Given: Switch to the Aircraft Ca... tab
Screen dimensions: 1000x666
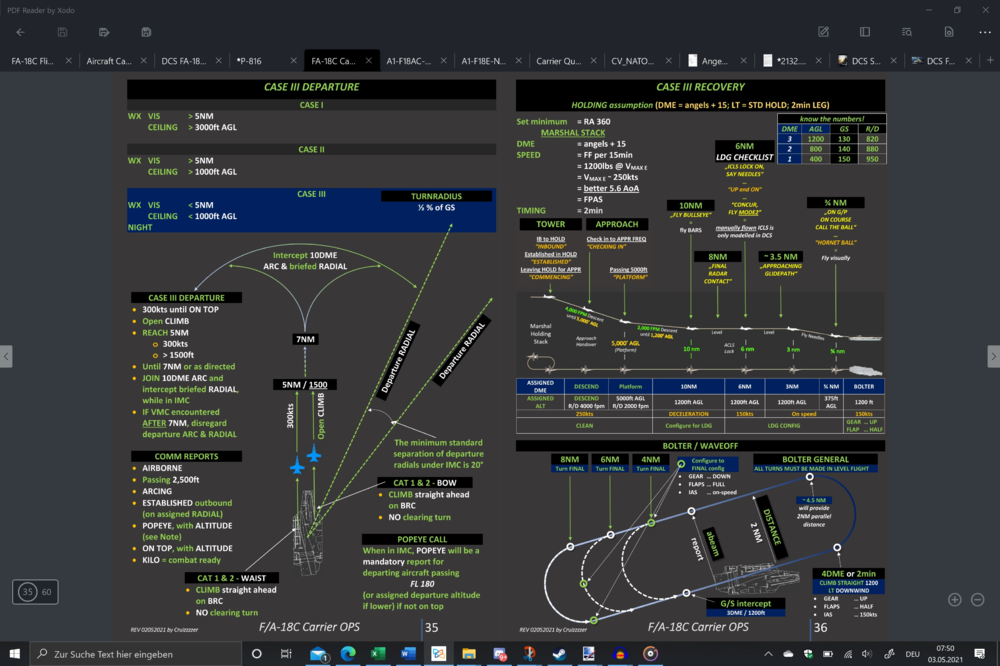Looking at the screenshot, I should [x=108, y=60].
